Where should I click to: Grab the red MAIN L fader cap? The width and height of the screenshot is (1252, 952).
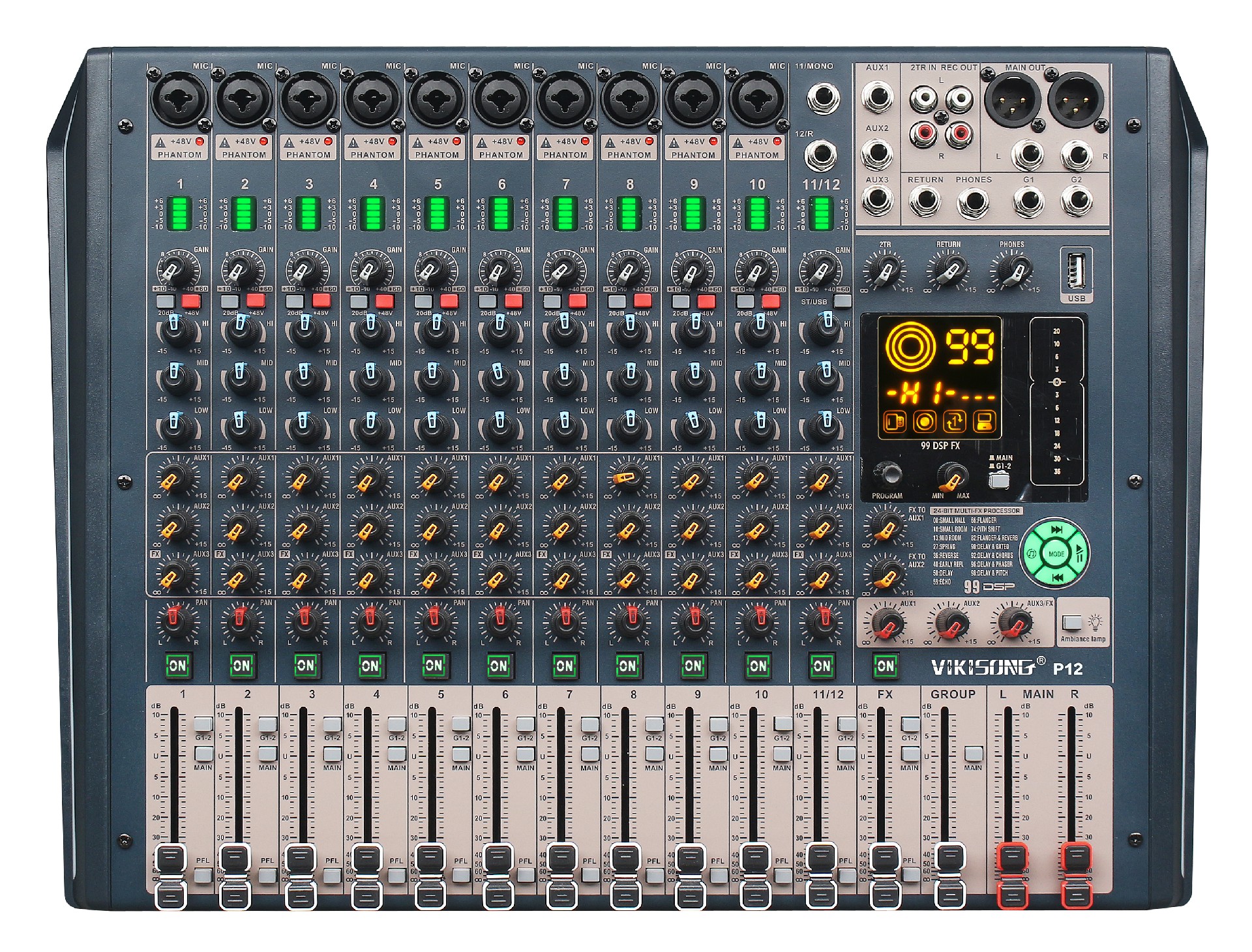pos(1012,877)
